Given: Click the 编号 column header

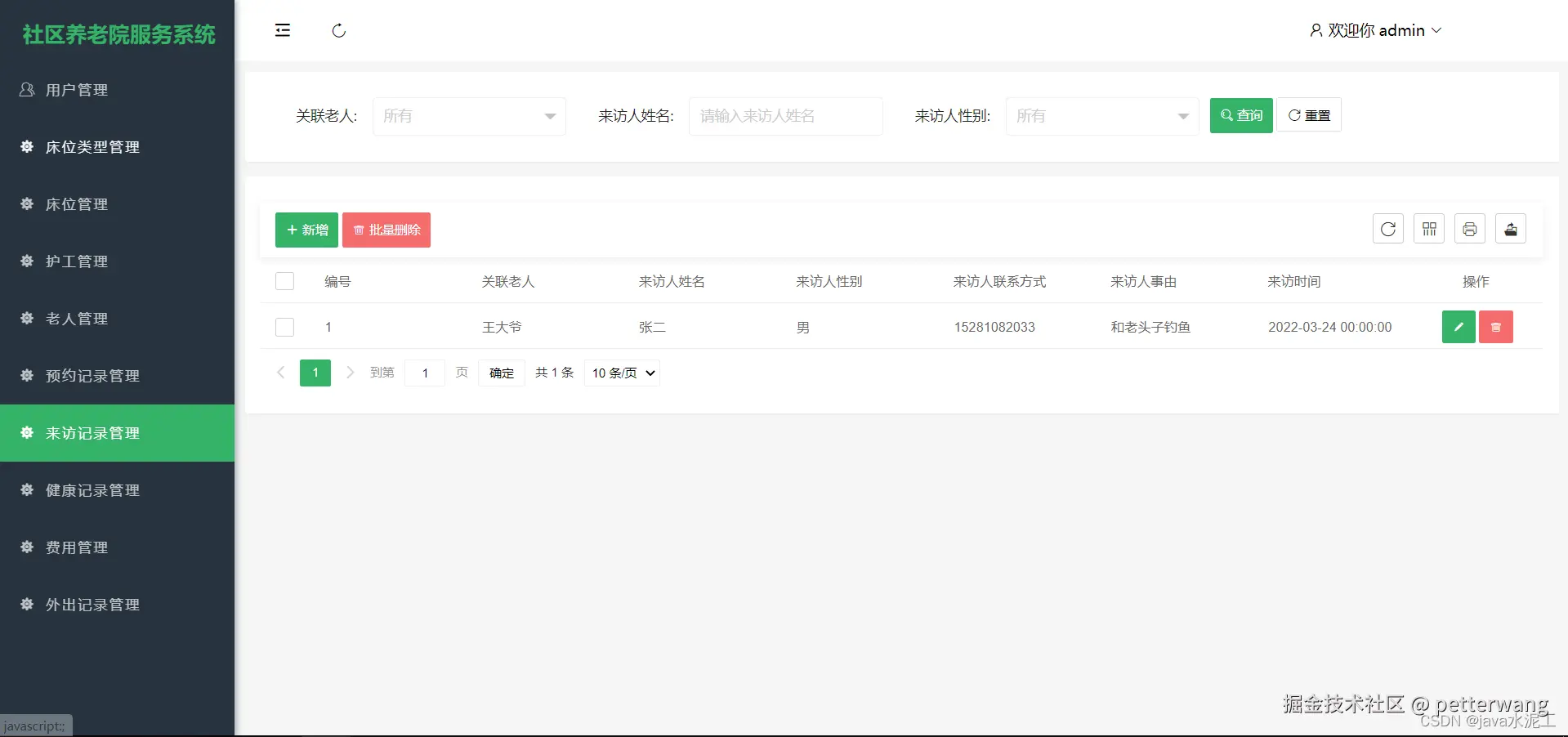Looking at the screenshot, I should click(337, 281).
